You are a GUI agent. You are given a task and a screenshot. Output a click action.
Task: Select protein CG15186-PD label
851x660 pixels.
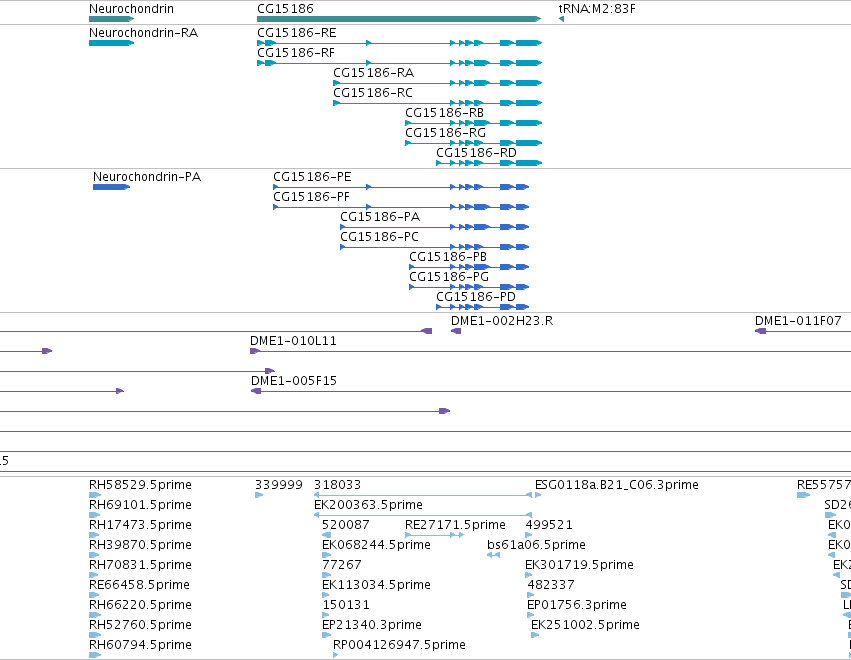pyautogui.click(x=476, y=297)
